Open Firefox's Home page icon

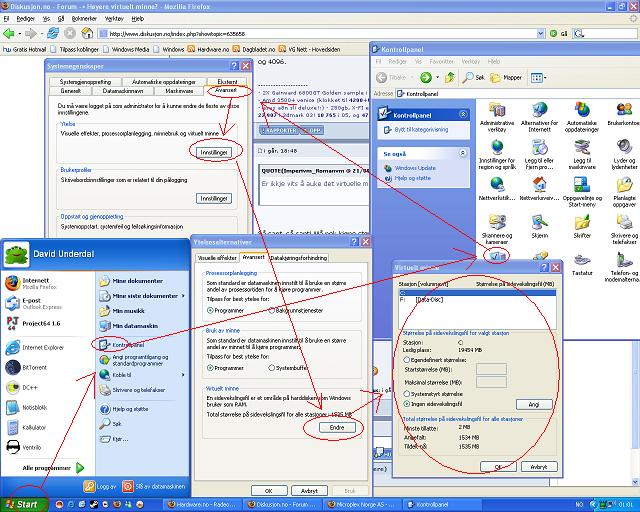87,33
